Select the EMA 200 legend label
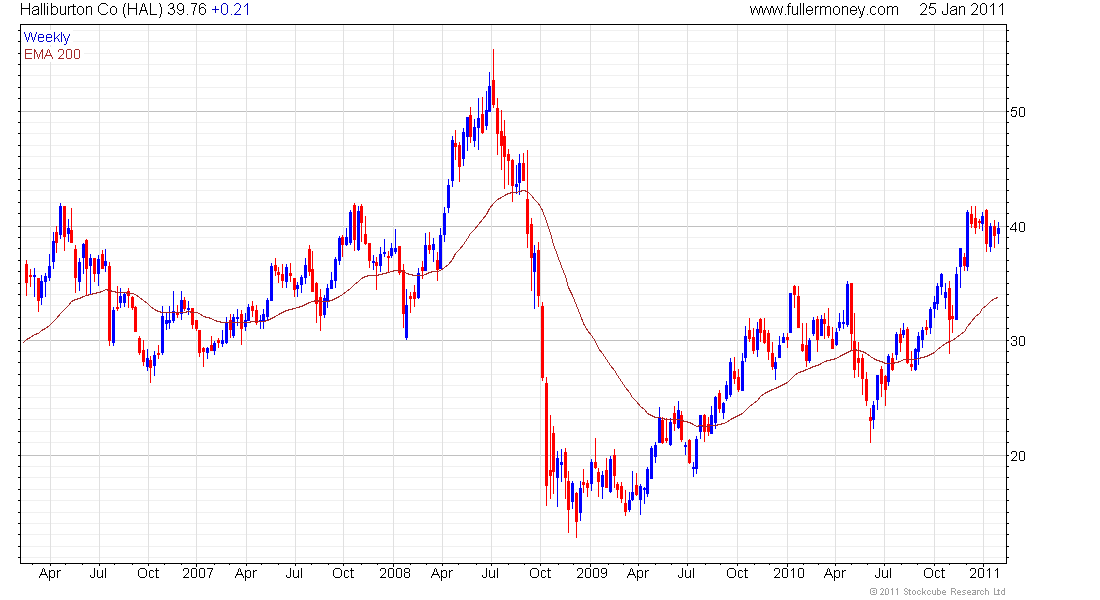 coord(53,55)
